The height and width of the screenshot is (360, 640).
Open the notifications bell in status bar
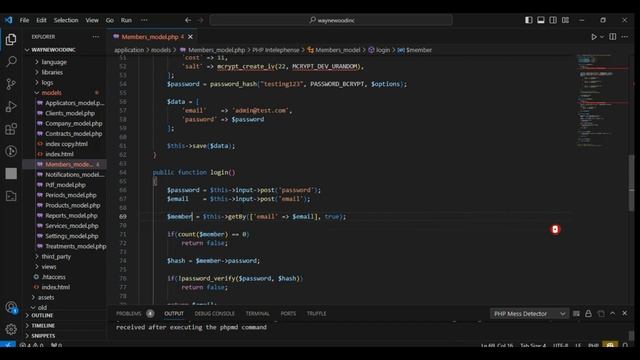[x=625, y=345]
